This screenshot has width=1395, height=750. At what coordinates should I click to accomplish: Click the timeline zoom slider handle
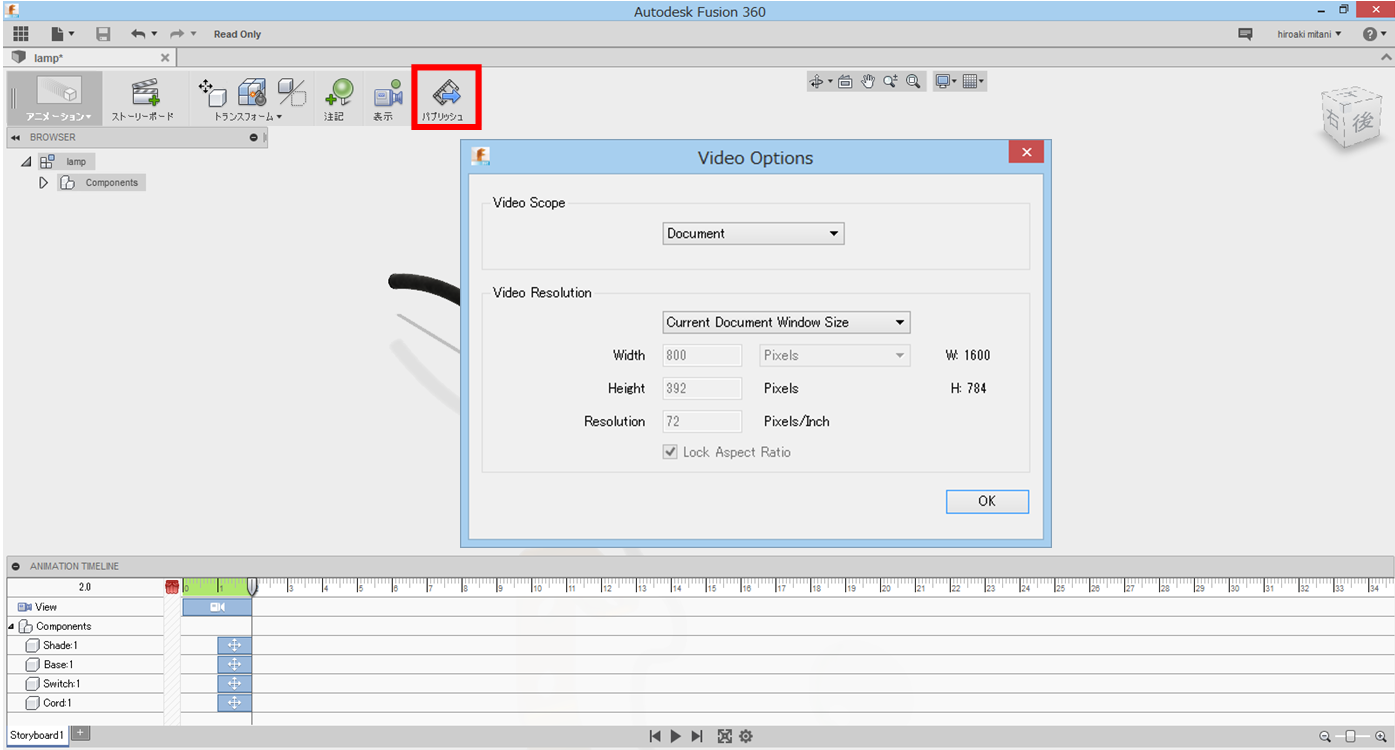tap(1350, 736)
